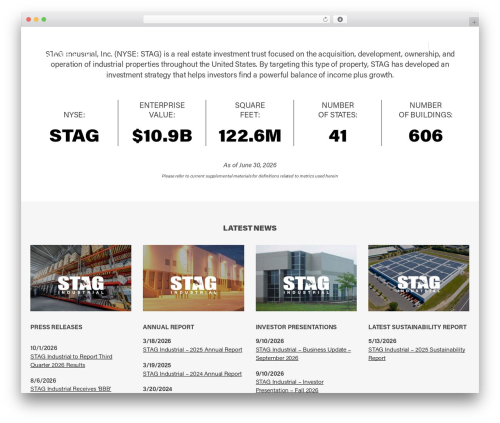Click the '10/1/2026' press release date

[x=44, y=348]
